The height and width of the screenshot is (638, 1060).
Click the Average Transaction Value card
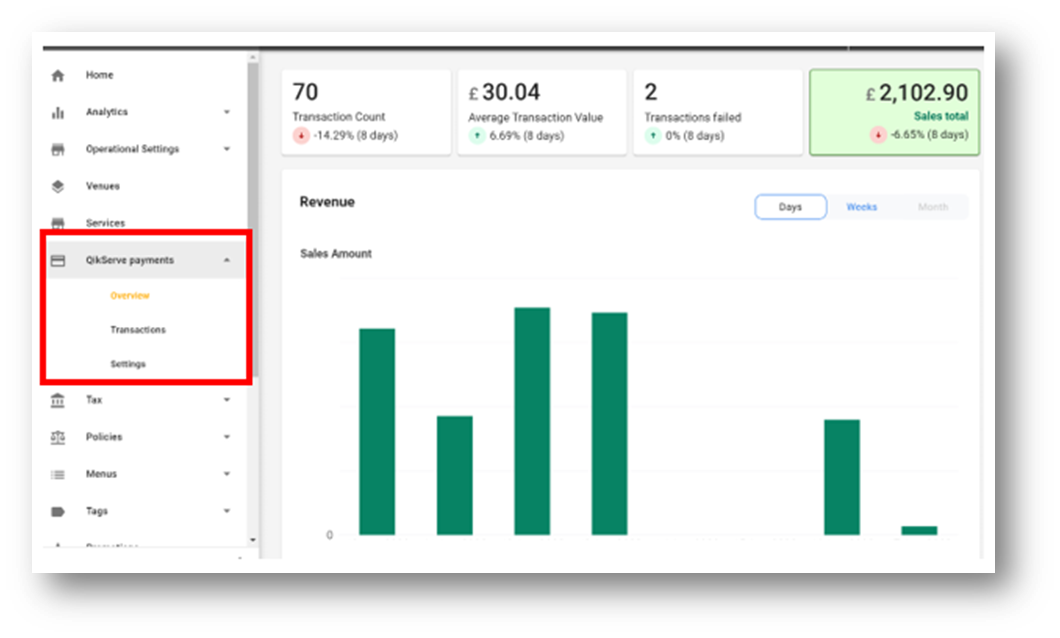click(541, 112)
